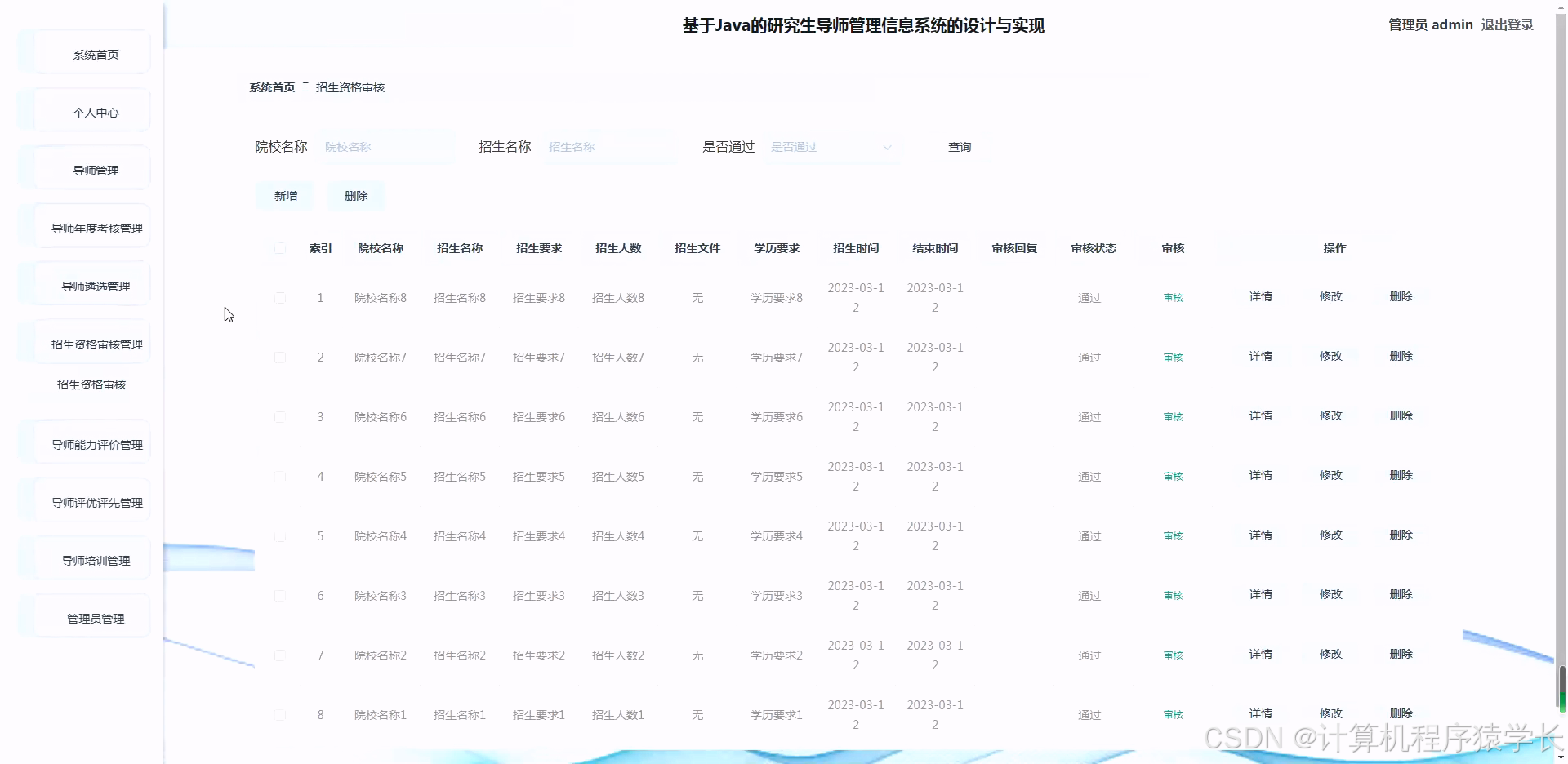This screenshot has height=764, width=1568.
Task: Open 审核 link for row 2
Action: (x=1172, y=357)
